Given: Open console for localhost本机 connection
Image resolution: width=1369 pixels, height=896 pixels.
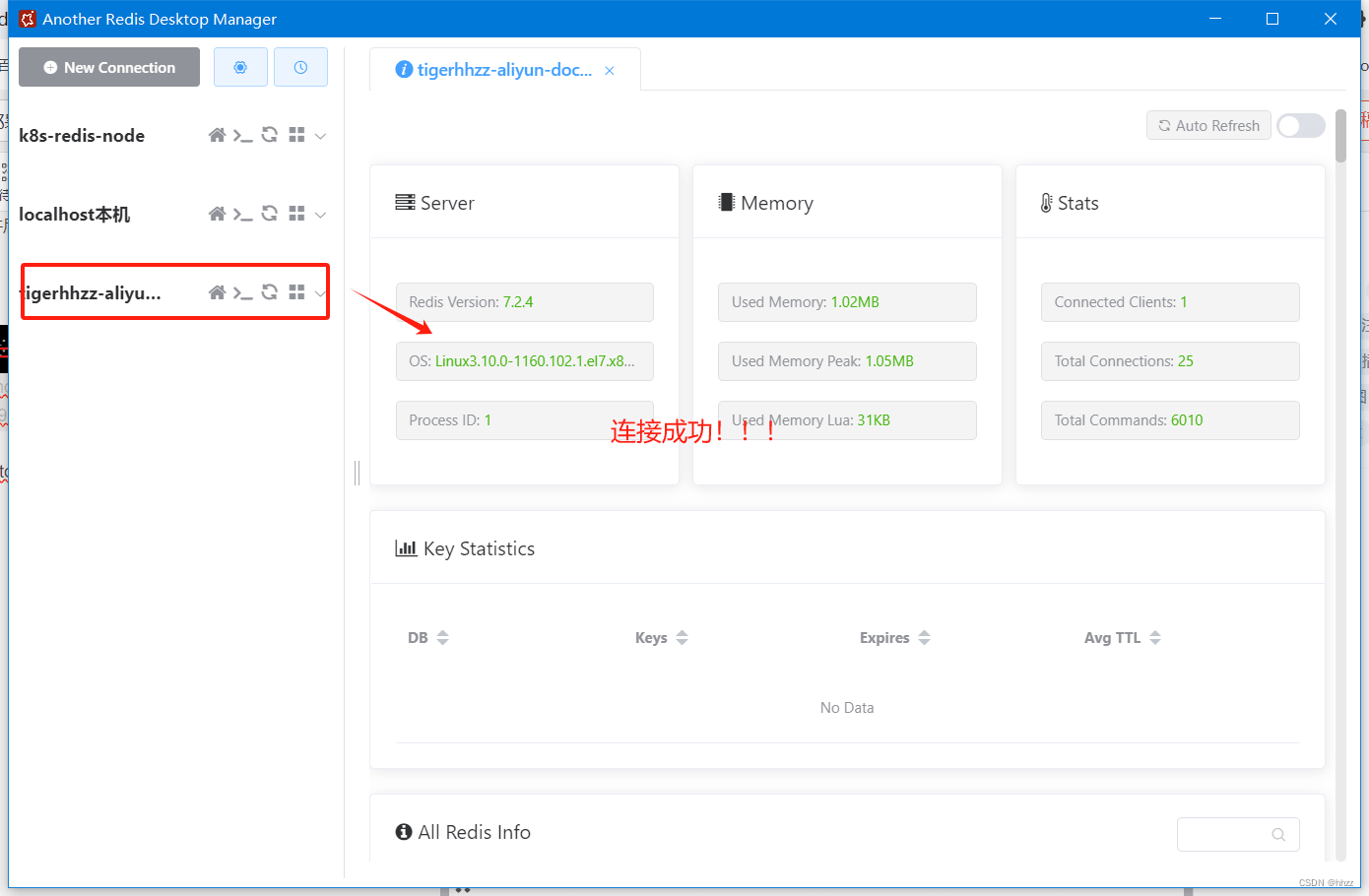Looking at the screenshot, I should click(242, 214).
